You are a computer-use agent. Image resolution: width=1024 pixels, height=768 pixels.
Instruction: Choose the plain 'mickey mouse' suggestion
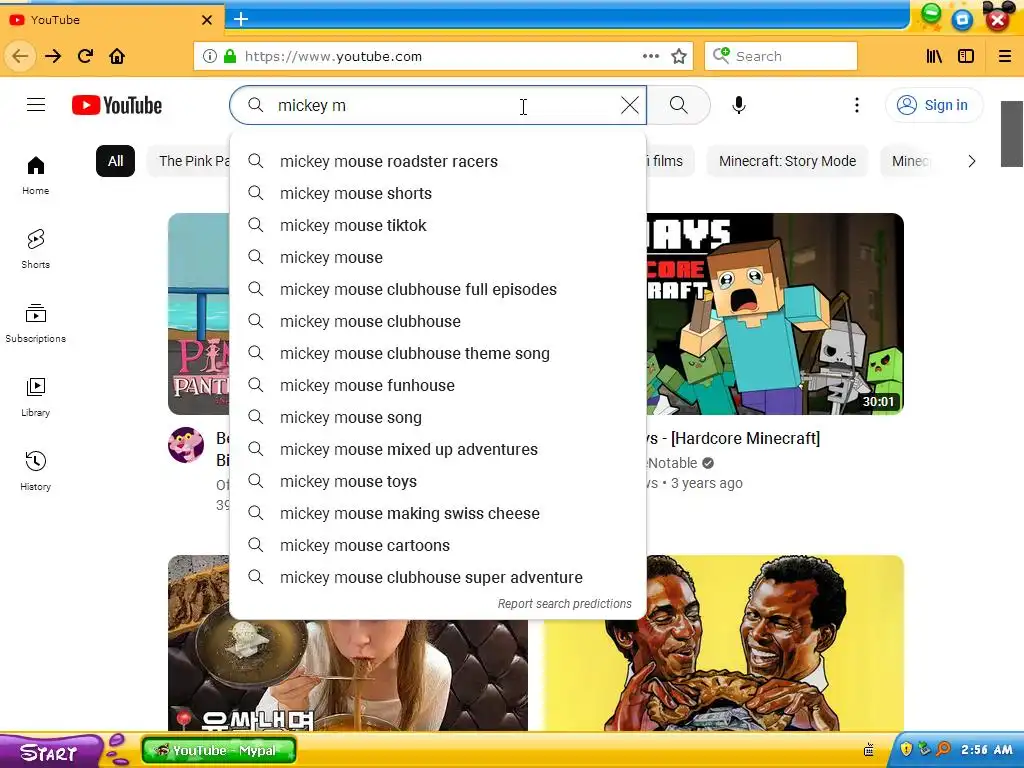point(438,257)
